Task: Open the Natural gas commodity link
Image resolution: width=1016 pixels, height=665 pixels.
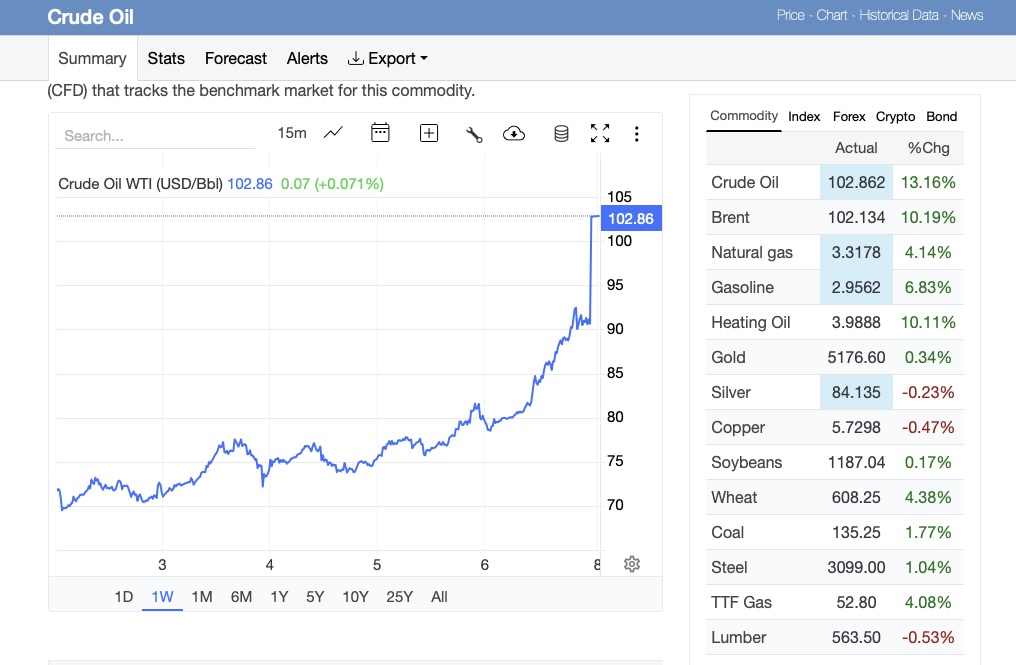Action: click(752, 252)
